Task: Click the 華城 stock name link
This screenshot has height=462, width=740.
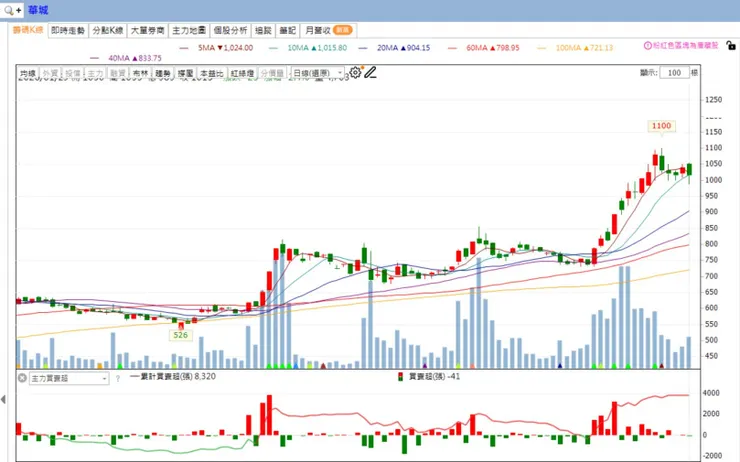Action: coord(38,10)
